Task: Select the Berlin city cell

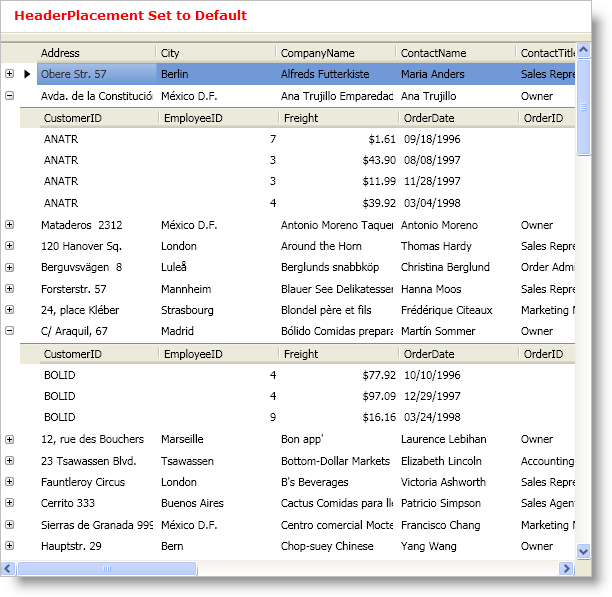Action: pos(216,74)
